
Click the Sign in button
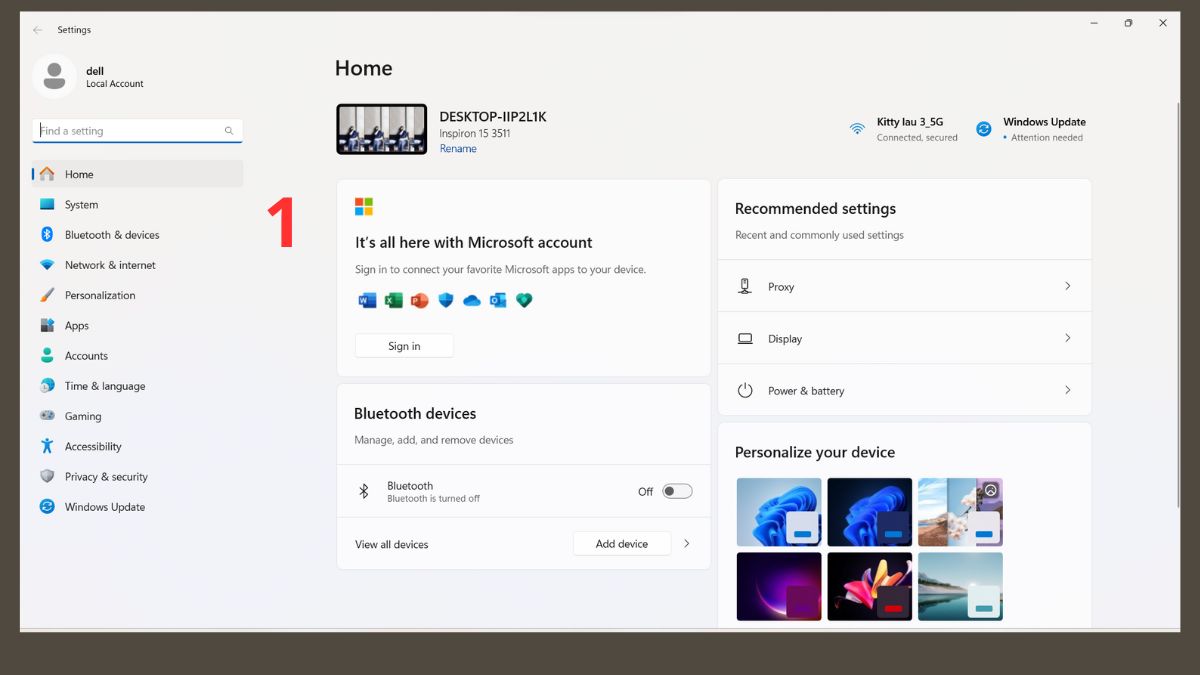pyautogui.click(x=404, y=346)
